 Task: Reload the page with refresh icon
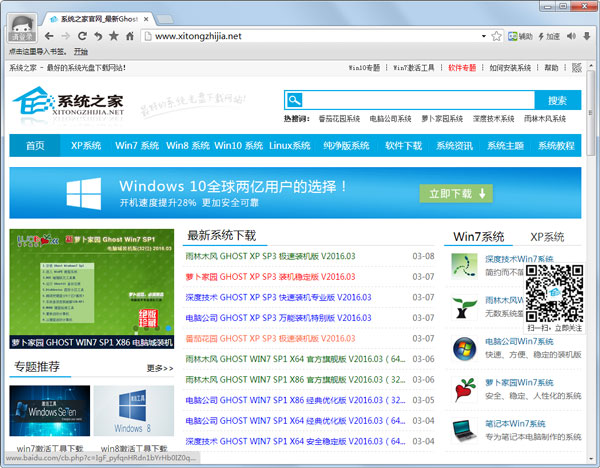82,36
